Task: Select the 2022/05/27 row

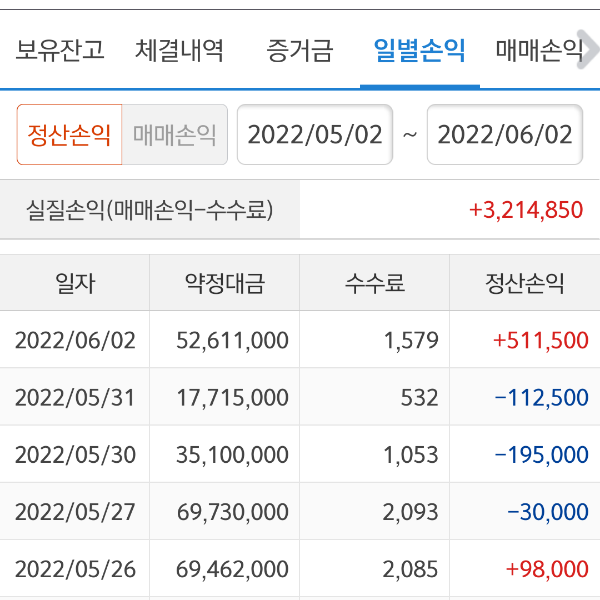Action: 75,512
